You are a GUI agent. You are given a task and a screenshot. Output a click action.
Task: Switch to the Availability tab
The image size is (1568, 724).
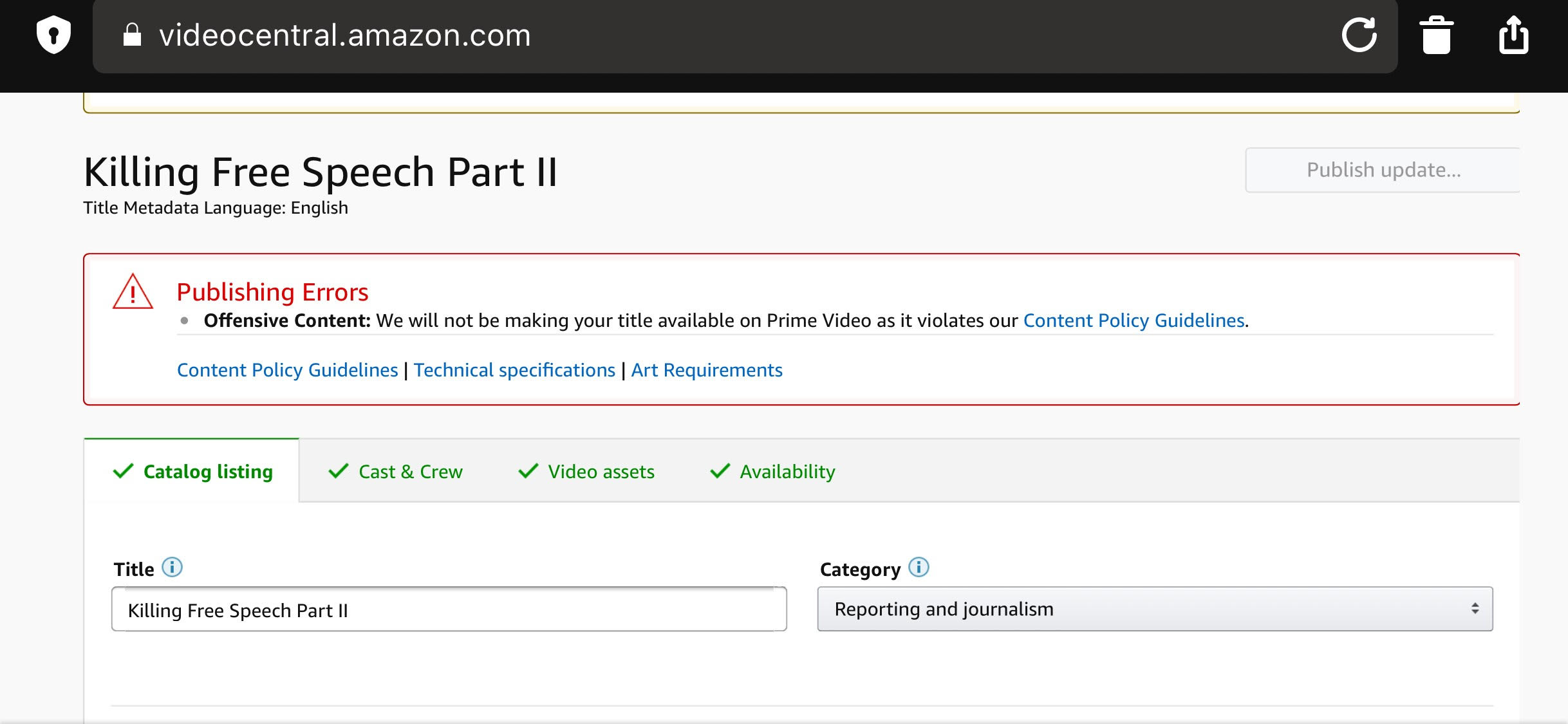coord(772,471)
